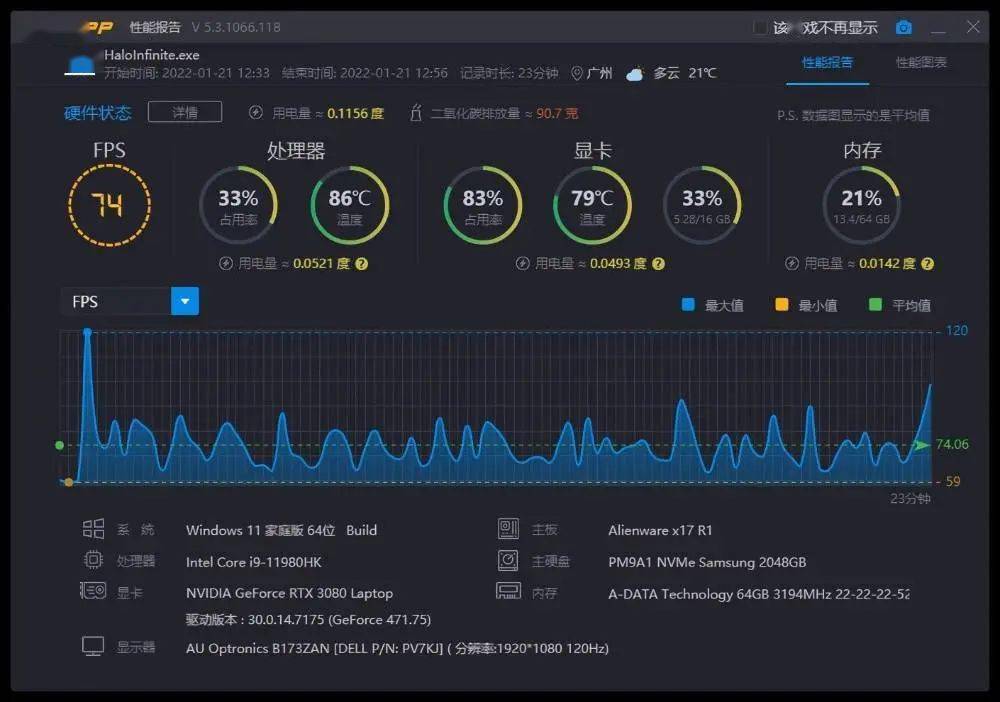Click the 详情 (details) button
The height and width of the screenshot is (702, 1000).
184,112
